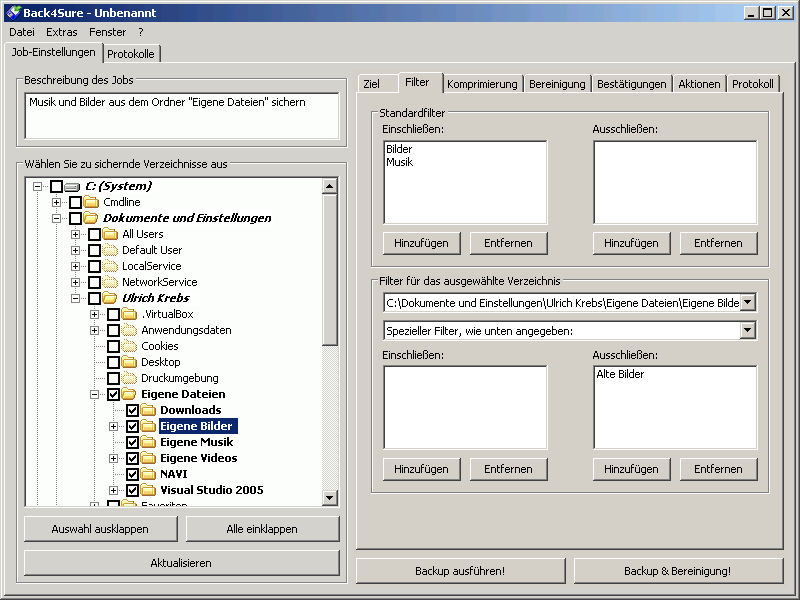Open the directory path dropdown
Viewport: 800px width, 600px height.
coord(747,302)
